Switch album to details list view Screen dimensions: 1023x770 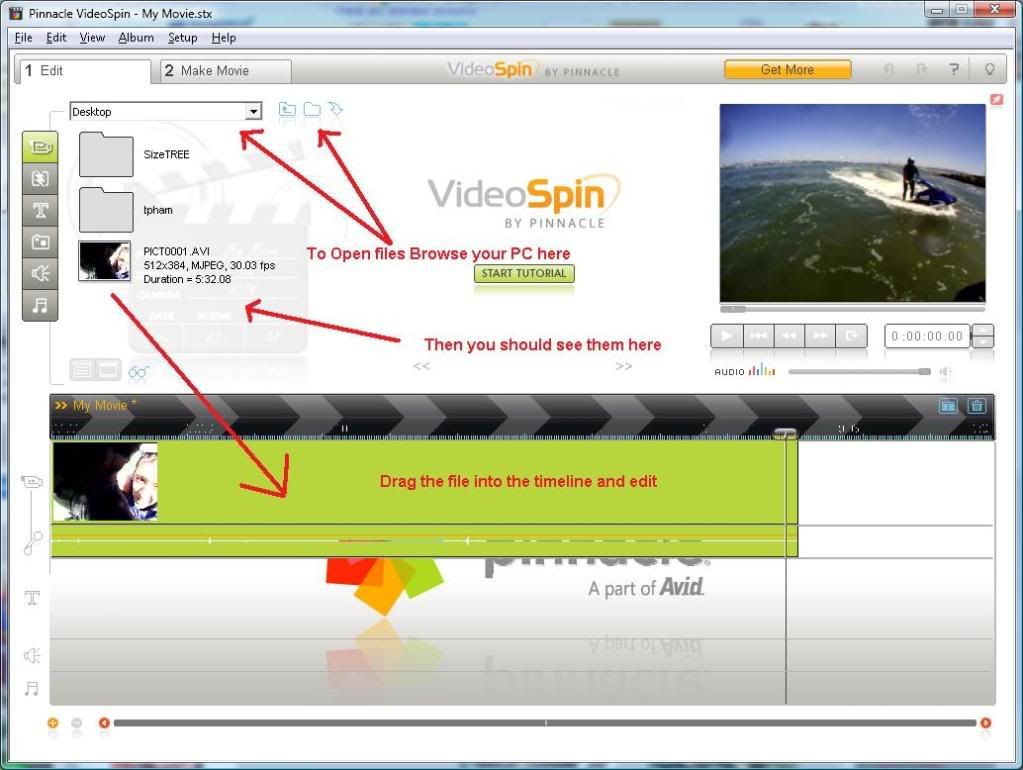point(82,370)
